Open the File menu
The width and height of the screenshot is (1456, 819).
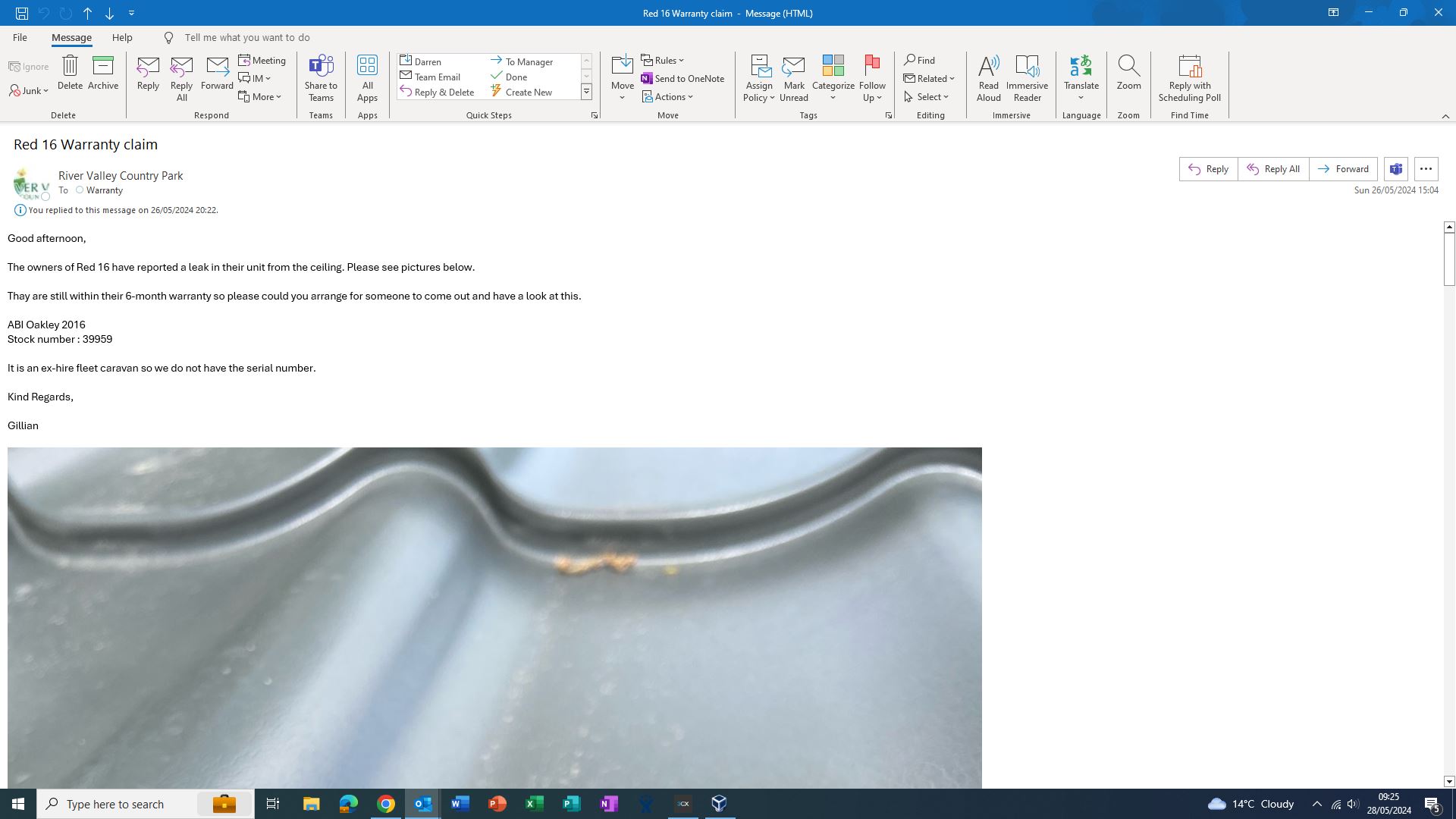[20, 37]
